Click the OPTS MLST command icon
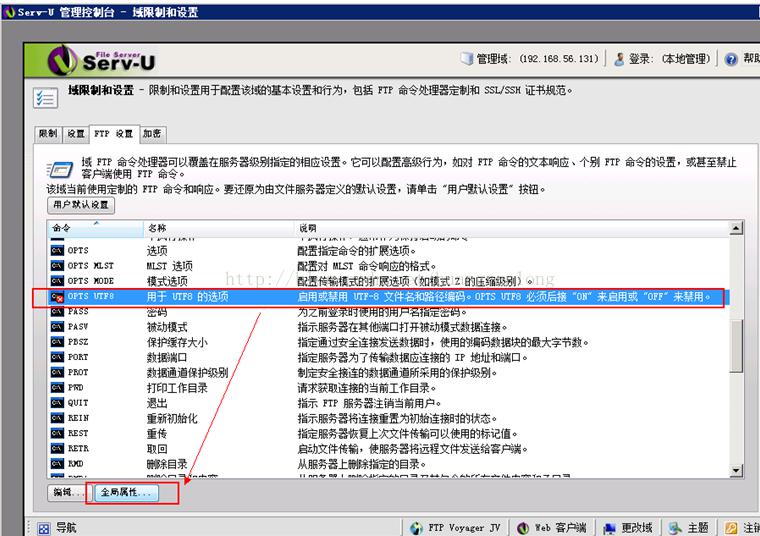Screen dimensions: 760x536 point(57,266)
